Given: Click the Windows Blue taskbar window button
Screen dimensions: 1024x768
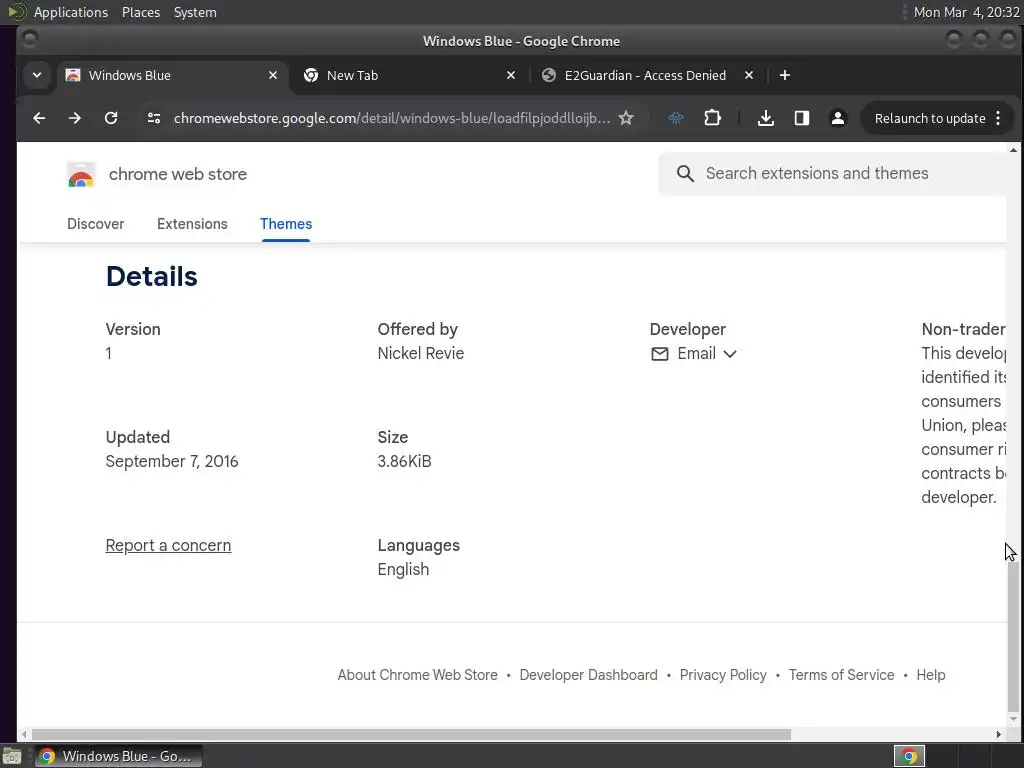Looking at the screenshot, I should click(x=118, y=756).
